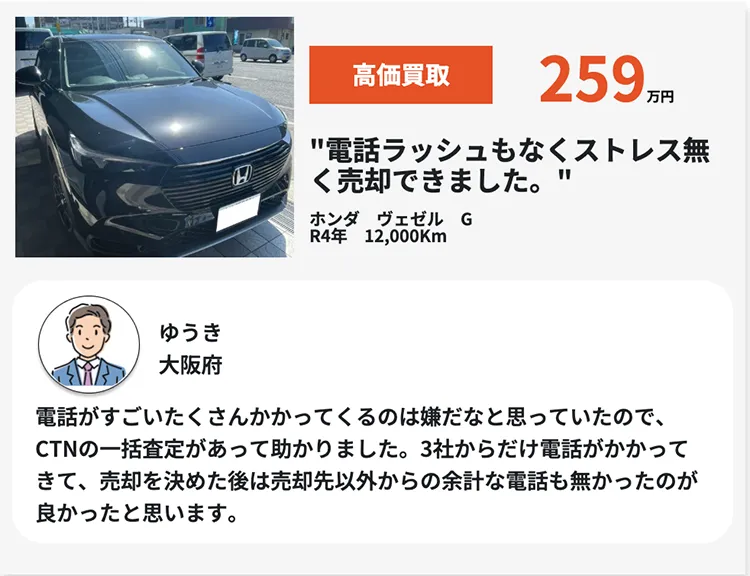The width and height of the screenshot is (750, 576).
Task: Click the black Honda Vezel photo
Action: coord(154,137)
